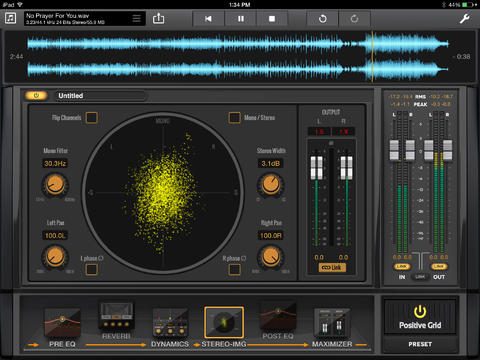Toggle the stereo imager power button
Image resolution: width=480 pixels, height=360 pixels.
pos(36,96)
